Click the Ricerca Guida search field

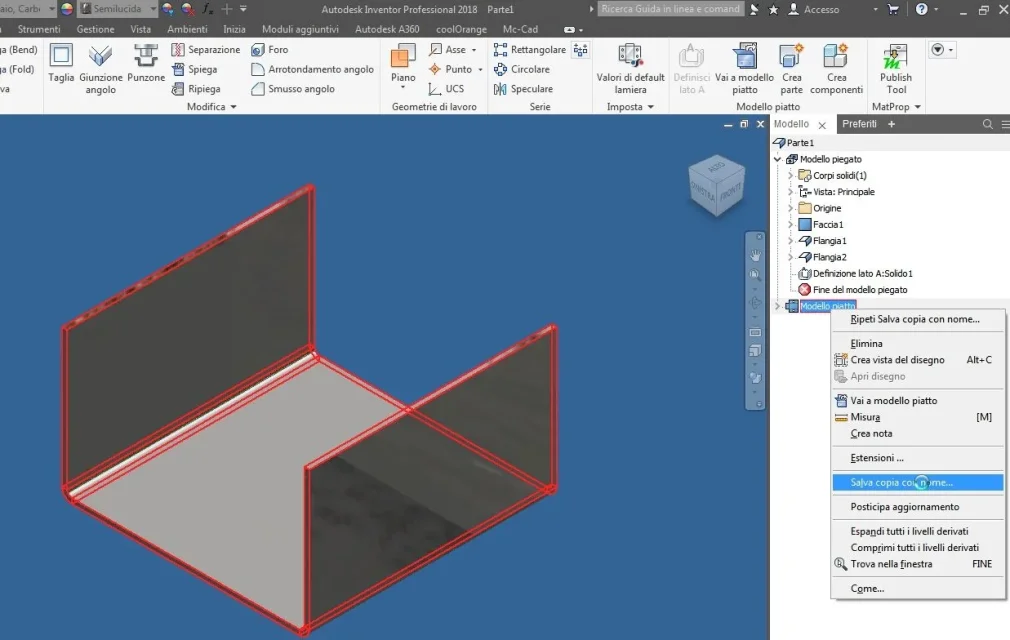[671, 9]
